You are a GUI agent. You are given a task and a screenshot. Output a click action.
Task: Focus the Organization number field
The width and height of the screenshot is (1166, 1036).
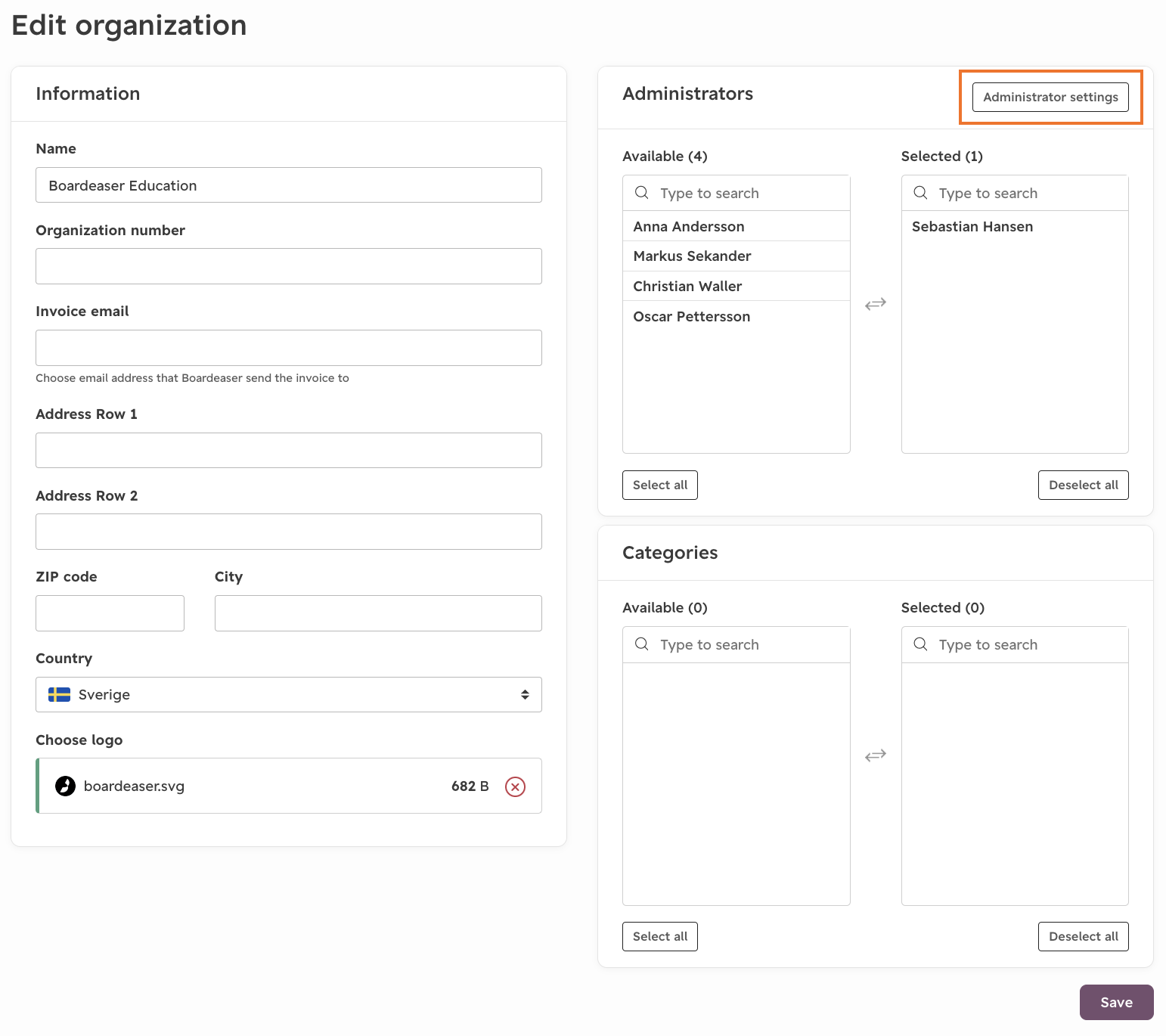289,266
